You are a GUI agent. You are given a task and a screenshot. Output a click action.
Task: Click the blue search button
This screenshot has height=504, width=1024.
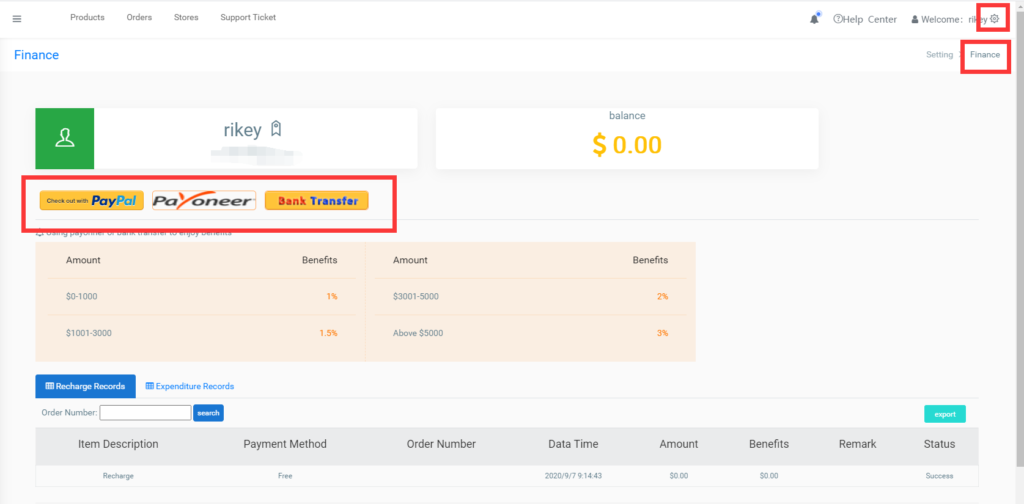(208, 413)
